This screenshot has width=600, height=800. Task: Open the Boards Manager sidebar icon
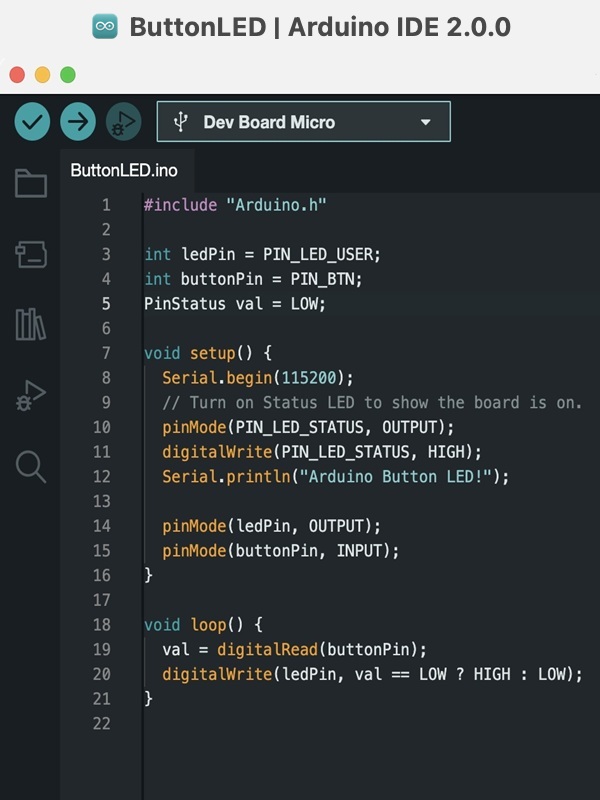[x=31, y=255]
